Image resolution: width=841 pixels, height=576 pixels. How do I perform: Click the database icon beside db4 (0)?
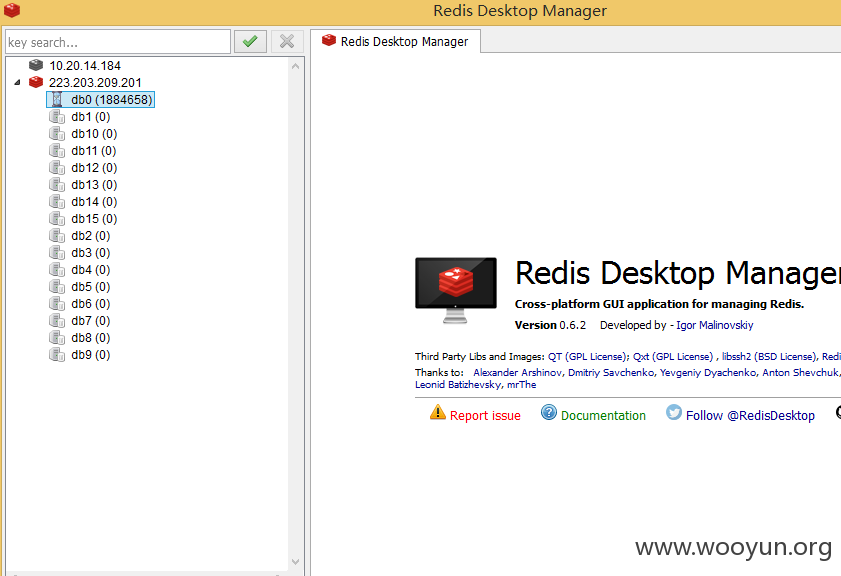[57, 269]
